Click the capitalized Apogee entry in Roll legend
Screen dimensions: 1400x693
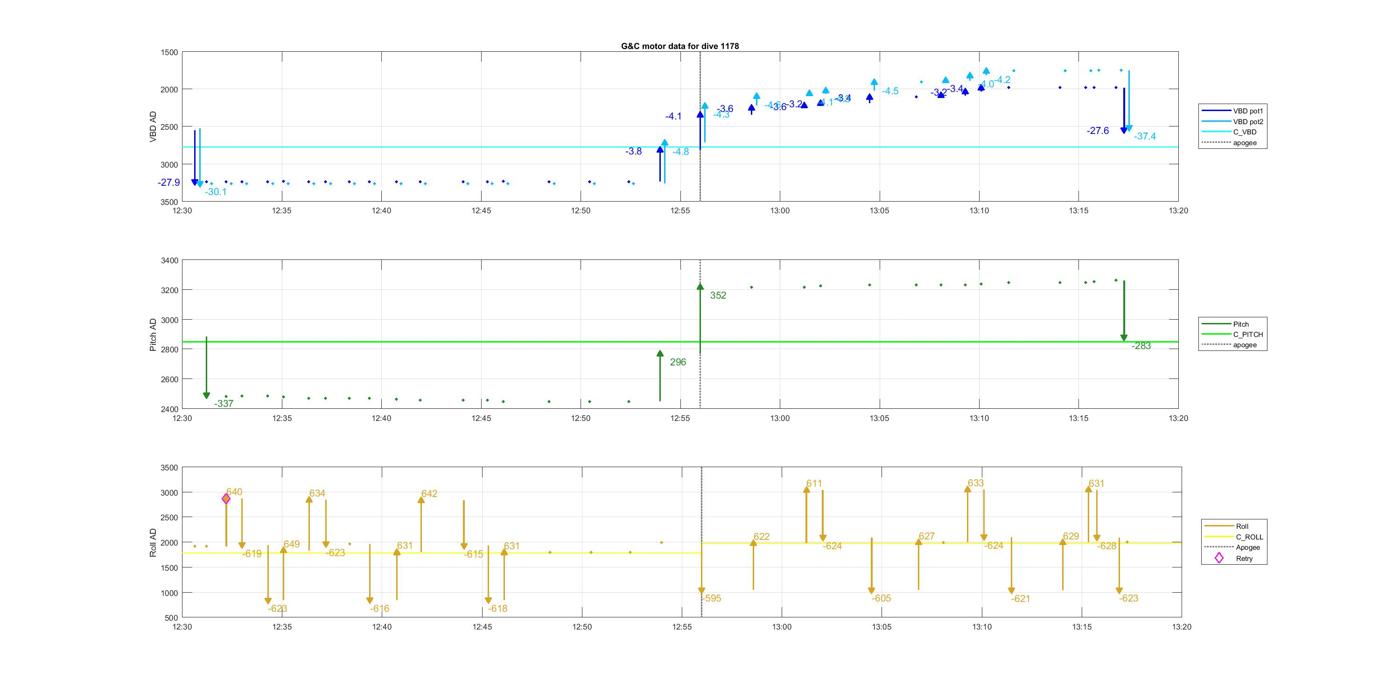point(1235,547)
